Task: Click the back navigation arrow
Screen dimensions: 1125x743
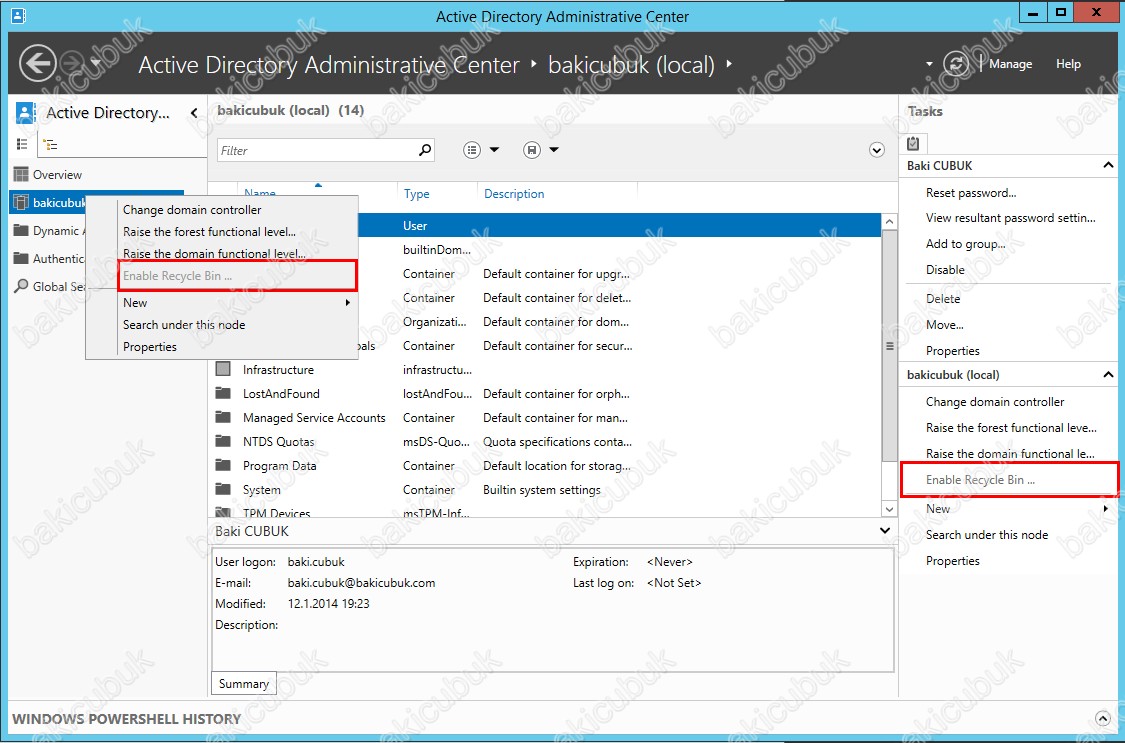Action: point(37,64)
